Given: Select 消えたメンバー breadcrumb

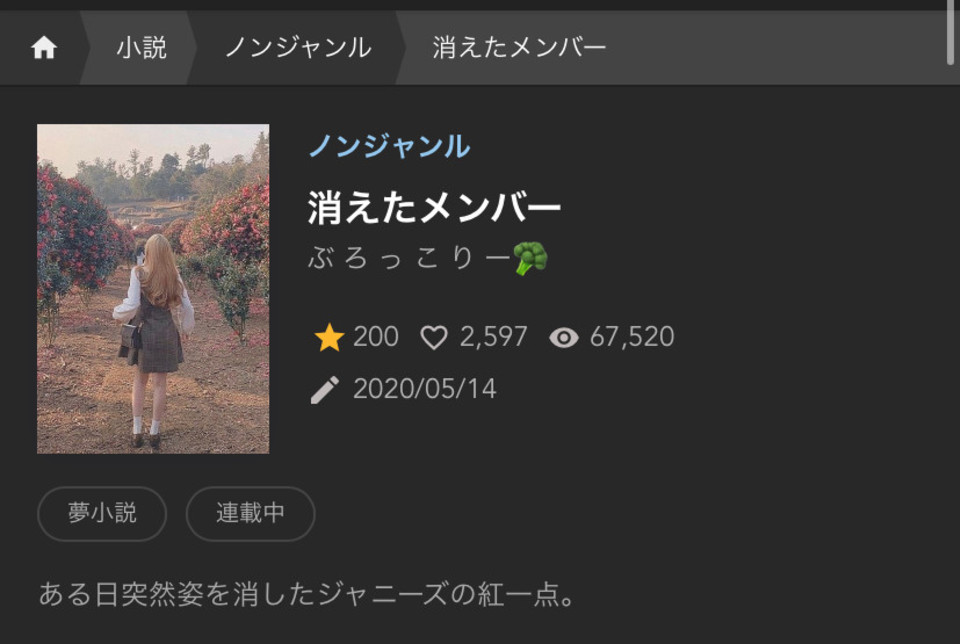Looking at the screenshot, I should click(519, 48).
